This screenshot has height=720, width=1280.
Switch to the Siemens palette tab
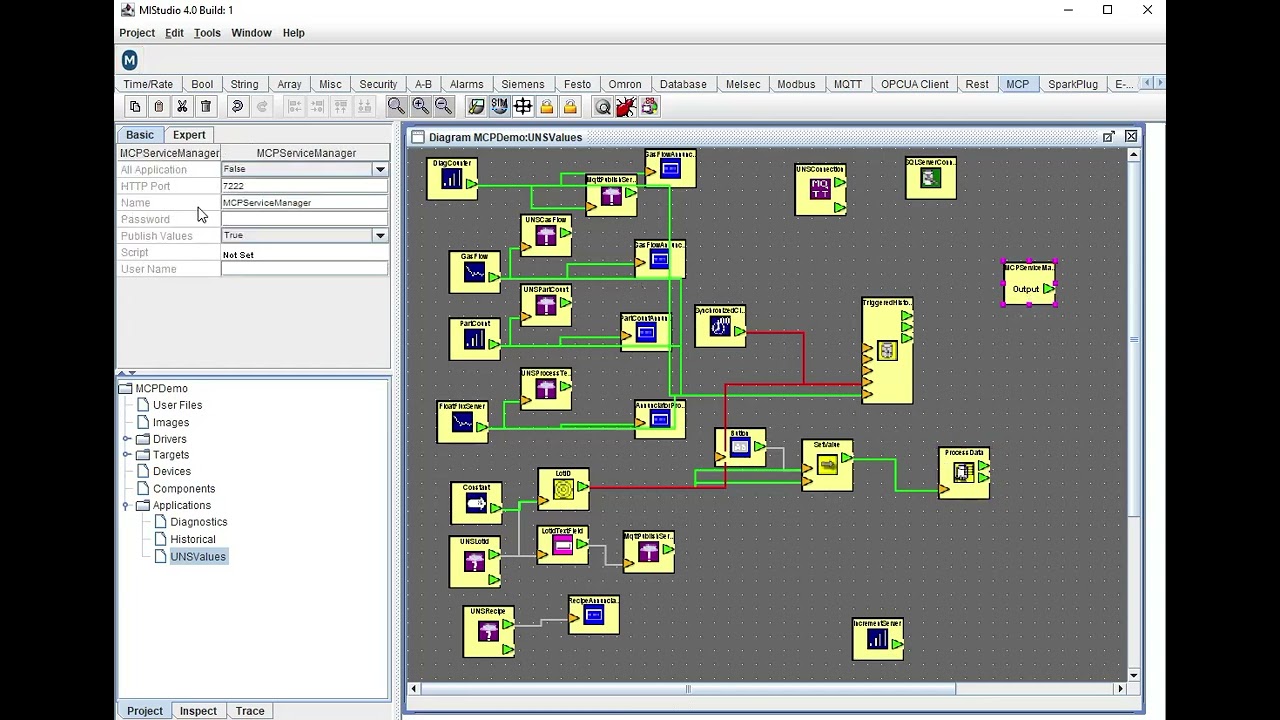coord(522,84)
